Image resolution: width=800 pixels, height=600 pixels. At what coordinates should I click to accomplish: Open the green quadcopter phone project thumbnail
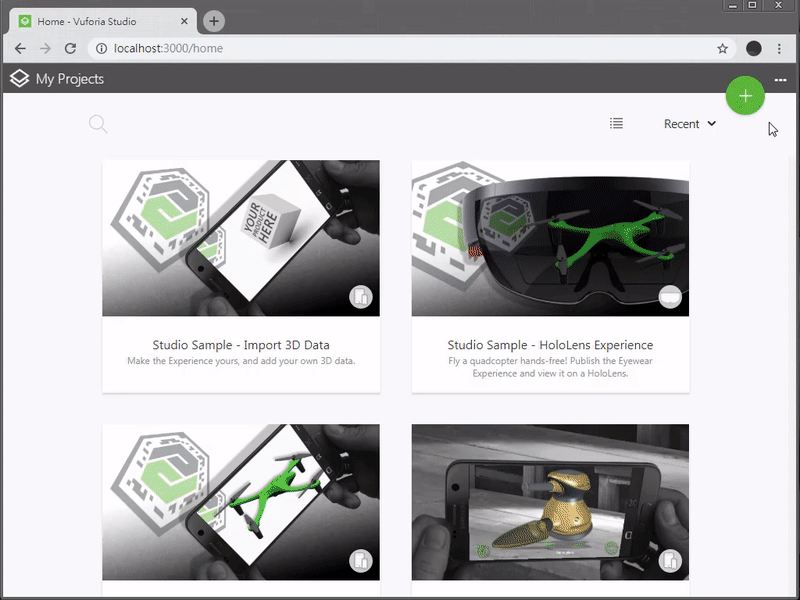[241, 502]
